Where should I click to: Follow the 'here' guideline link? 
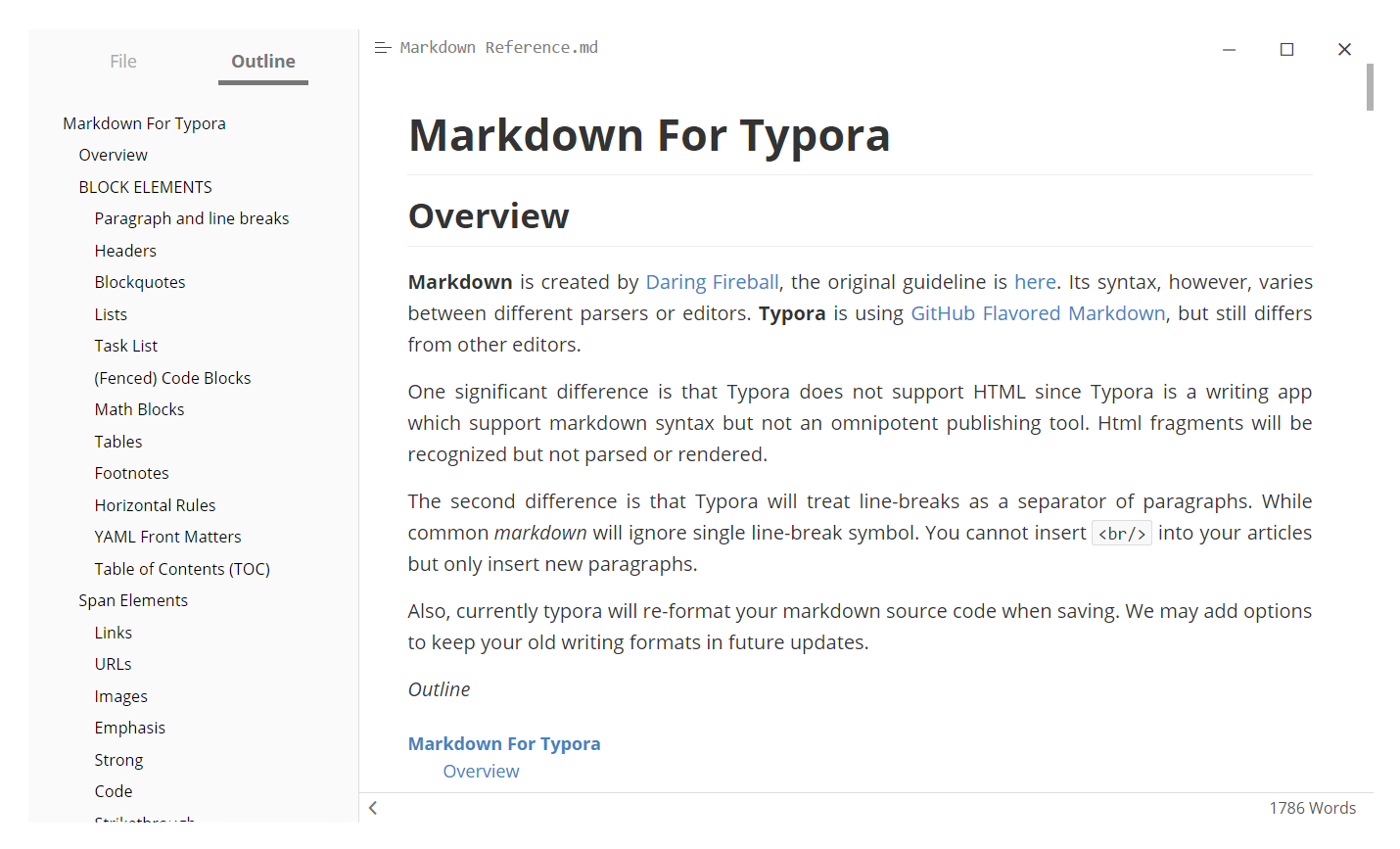pyautogui.click(x=1035, y=282)
